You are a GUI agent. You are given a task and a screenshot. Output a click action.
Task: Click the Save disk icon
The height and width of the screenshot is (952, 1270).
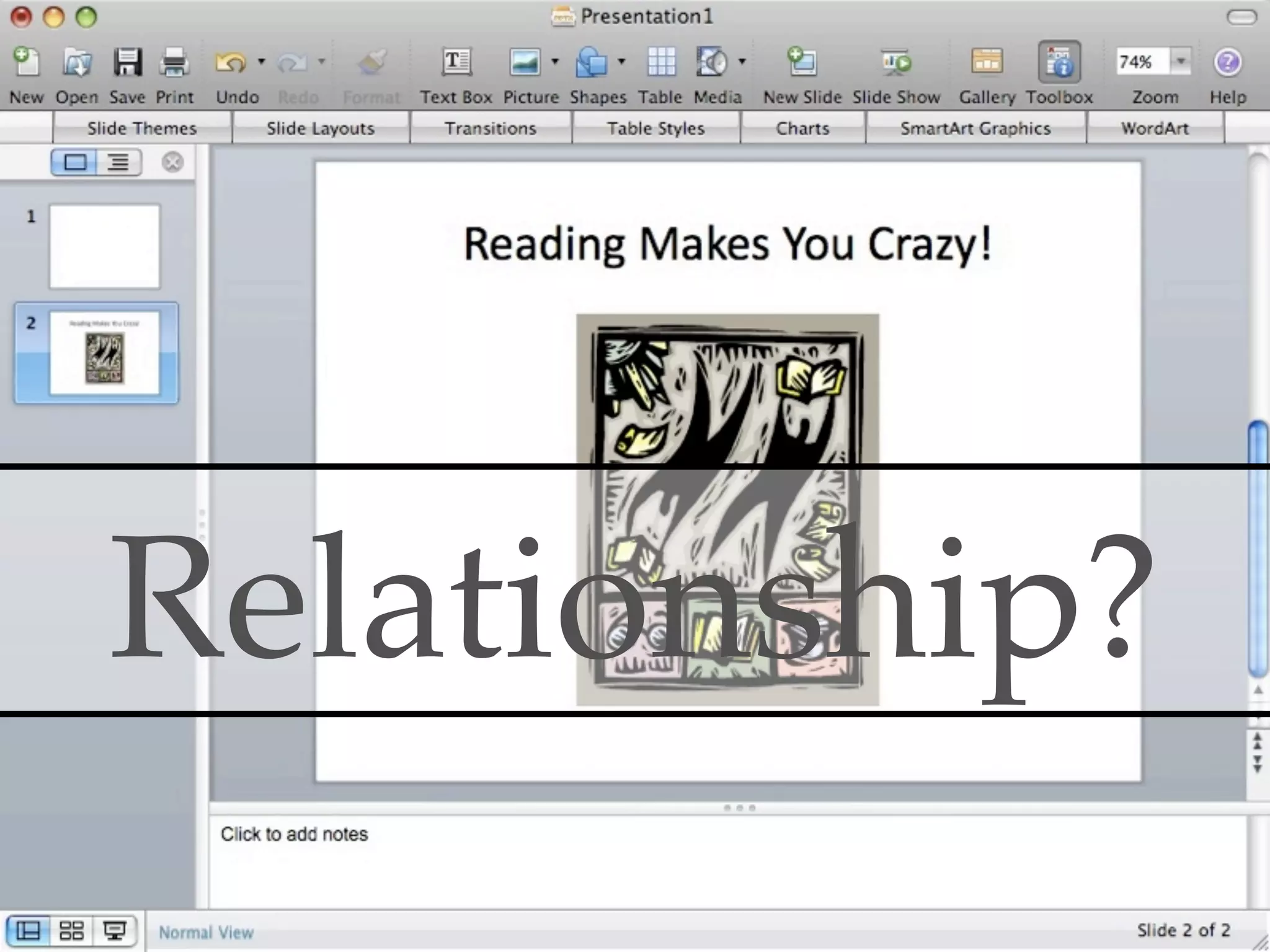tap(127, 63)
